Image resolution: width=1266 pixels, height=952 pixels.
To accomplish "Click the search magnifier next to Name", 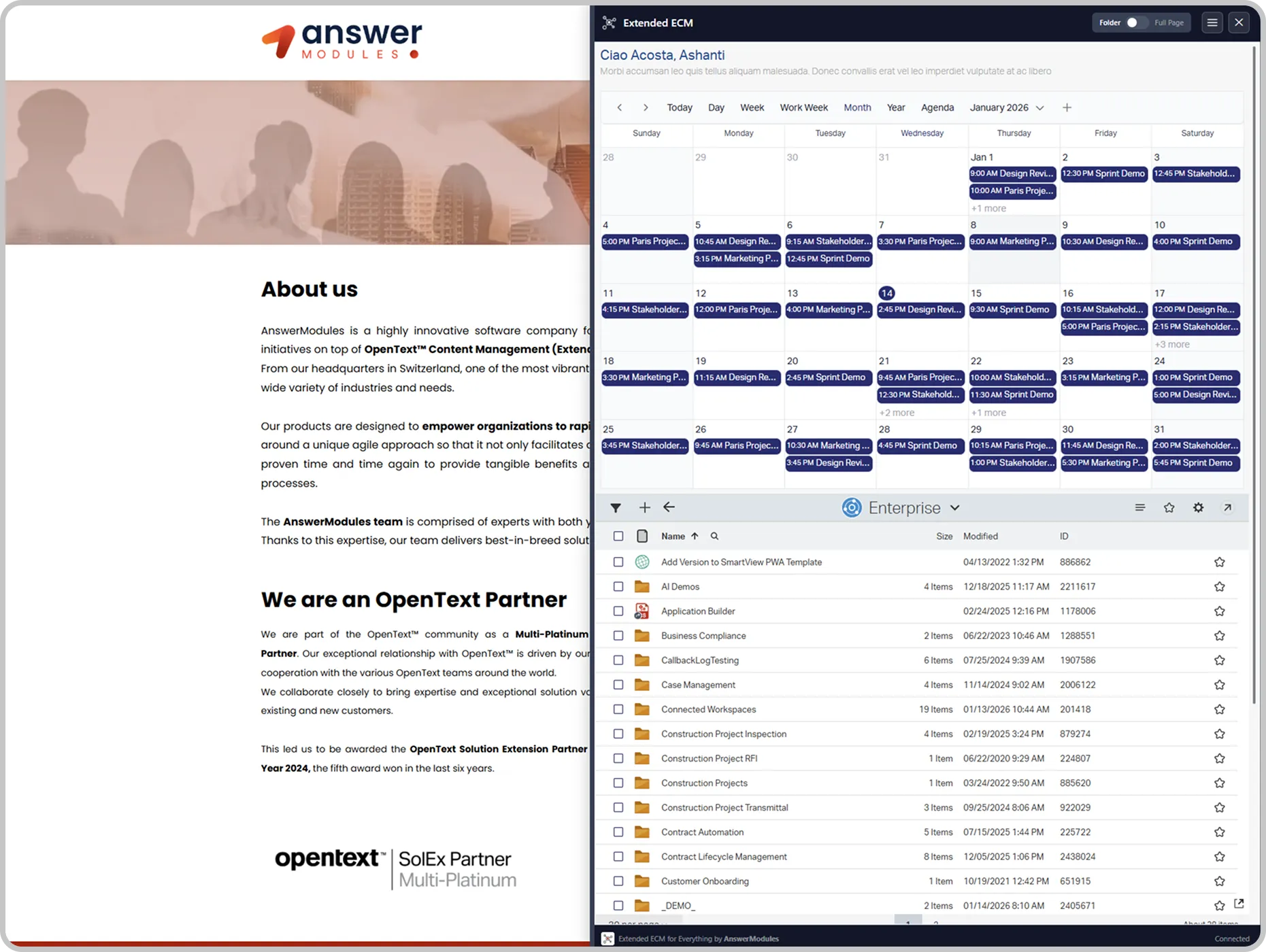I will pyautogui.click(x=714, y=537).
